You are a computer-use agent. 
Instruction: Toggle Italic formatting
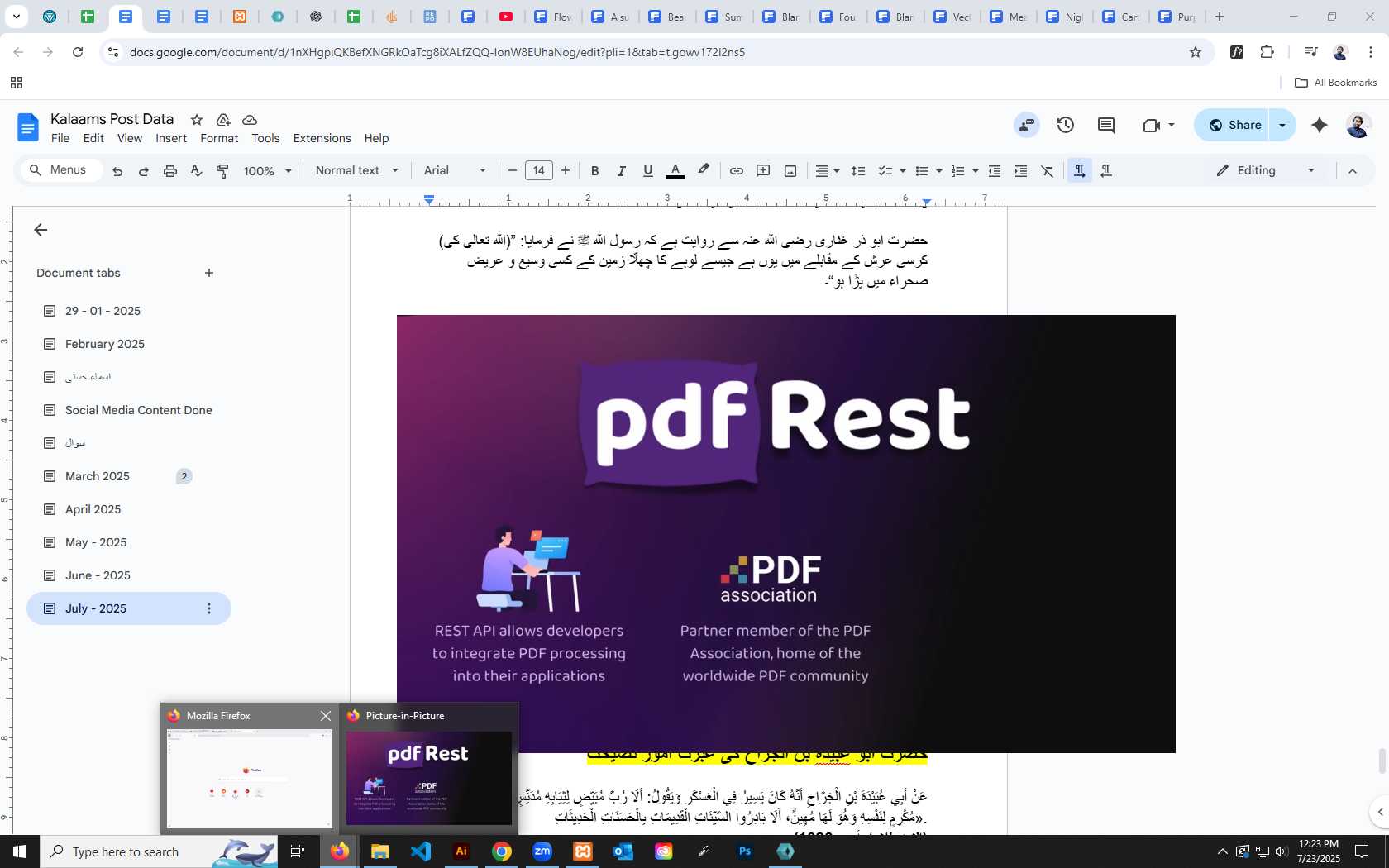(621, 171)
